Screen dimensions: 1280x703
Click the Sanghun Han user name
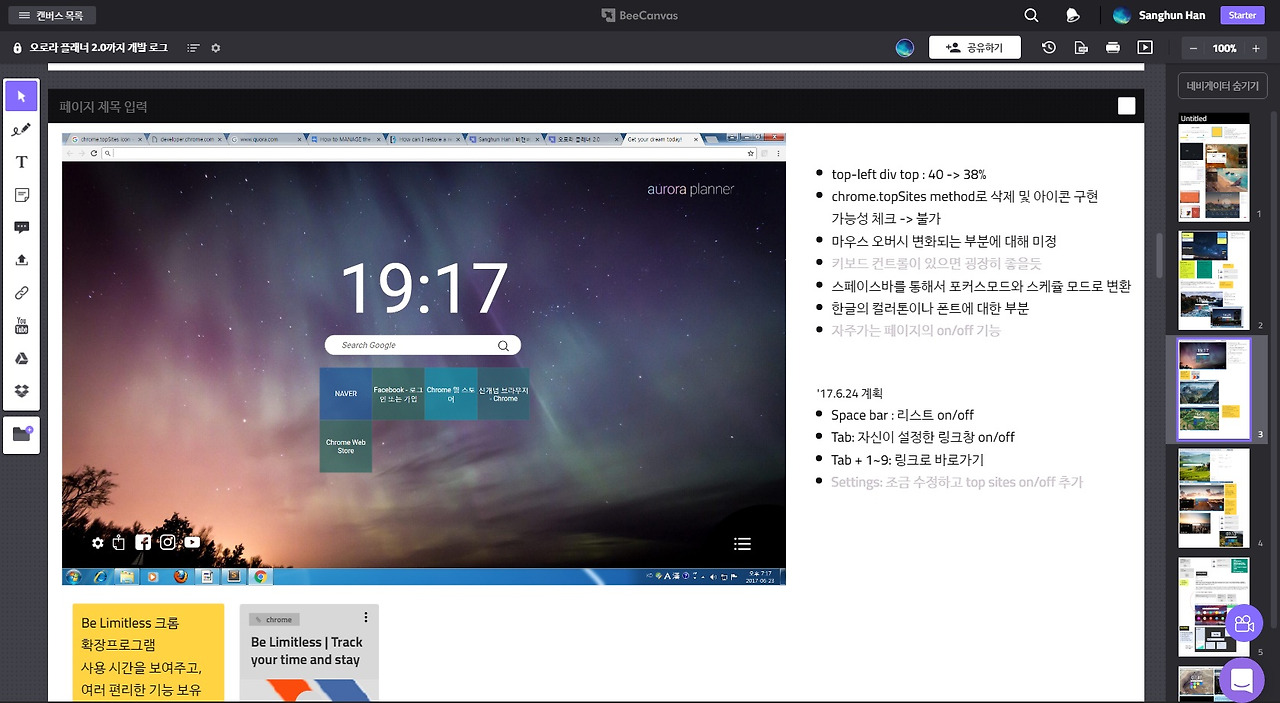click(x=1171, y=15)
